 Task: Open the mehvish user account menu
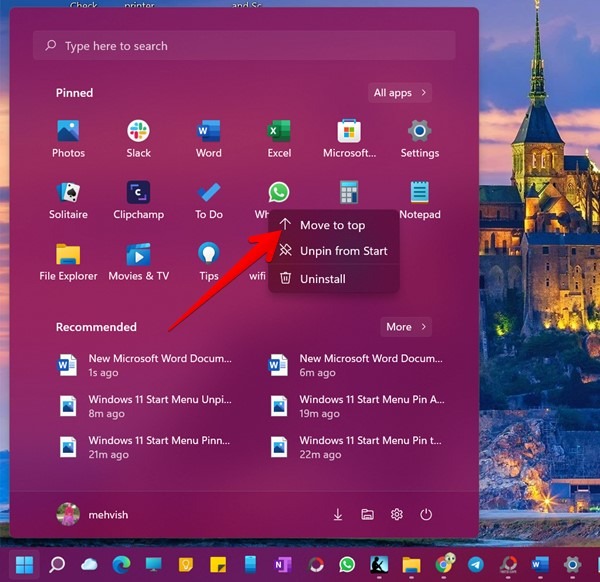coord(92,514)
